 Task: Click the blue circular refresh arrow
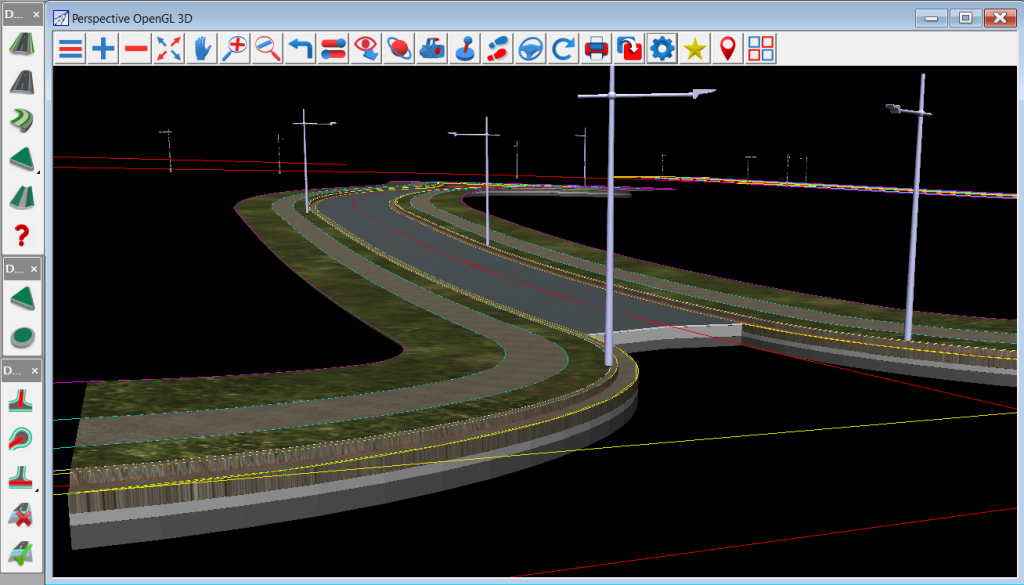[x=563, y=49]
